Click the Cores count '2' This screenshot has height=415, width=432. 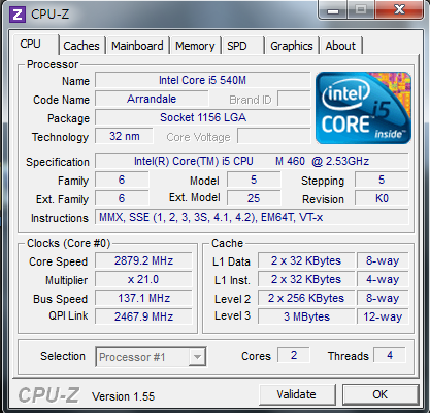(x=293, y=355)
